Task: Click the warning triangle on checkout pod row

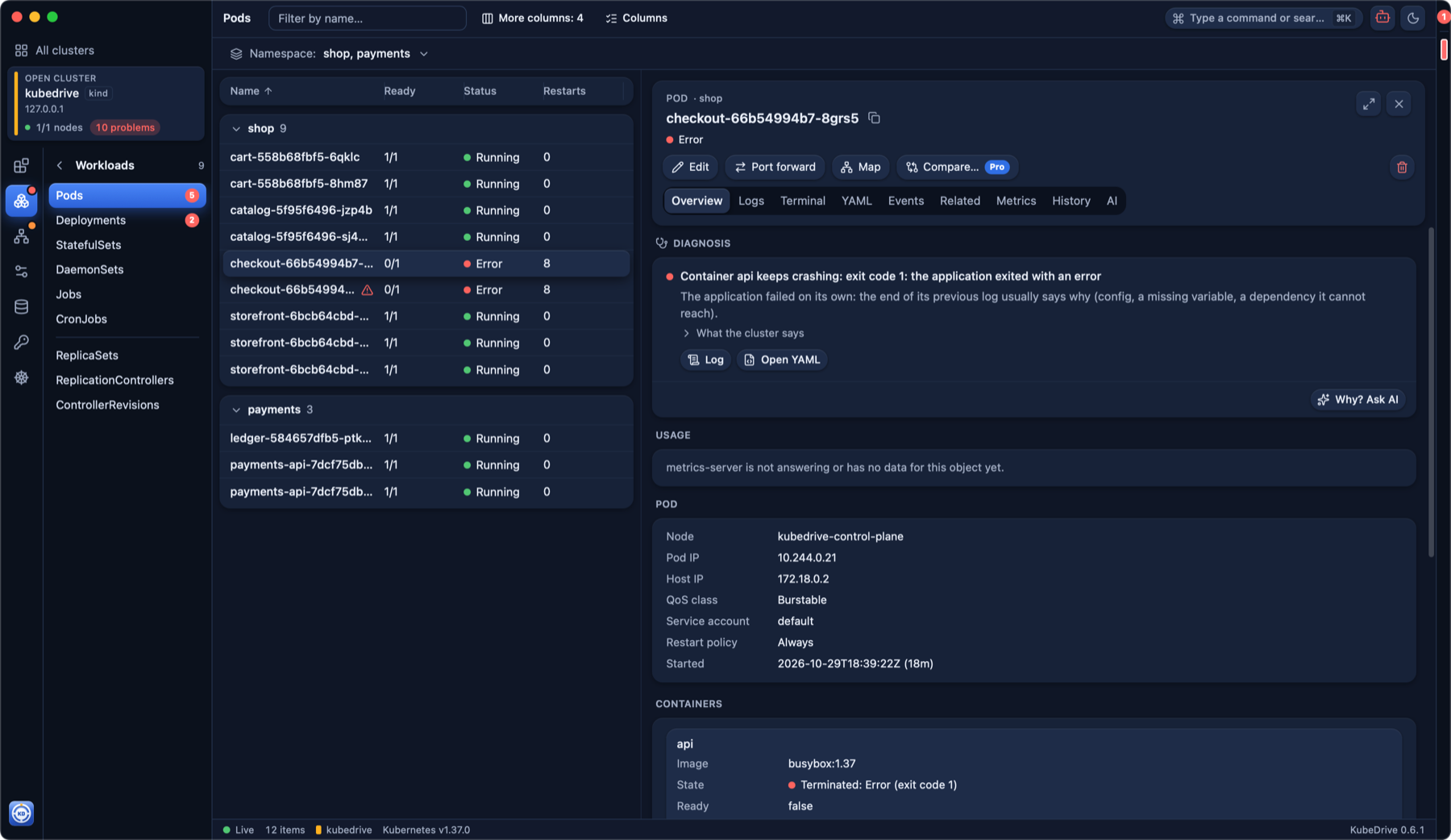Action: click(x=367, y=289)
